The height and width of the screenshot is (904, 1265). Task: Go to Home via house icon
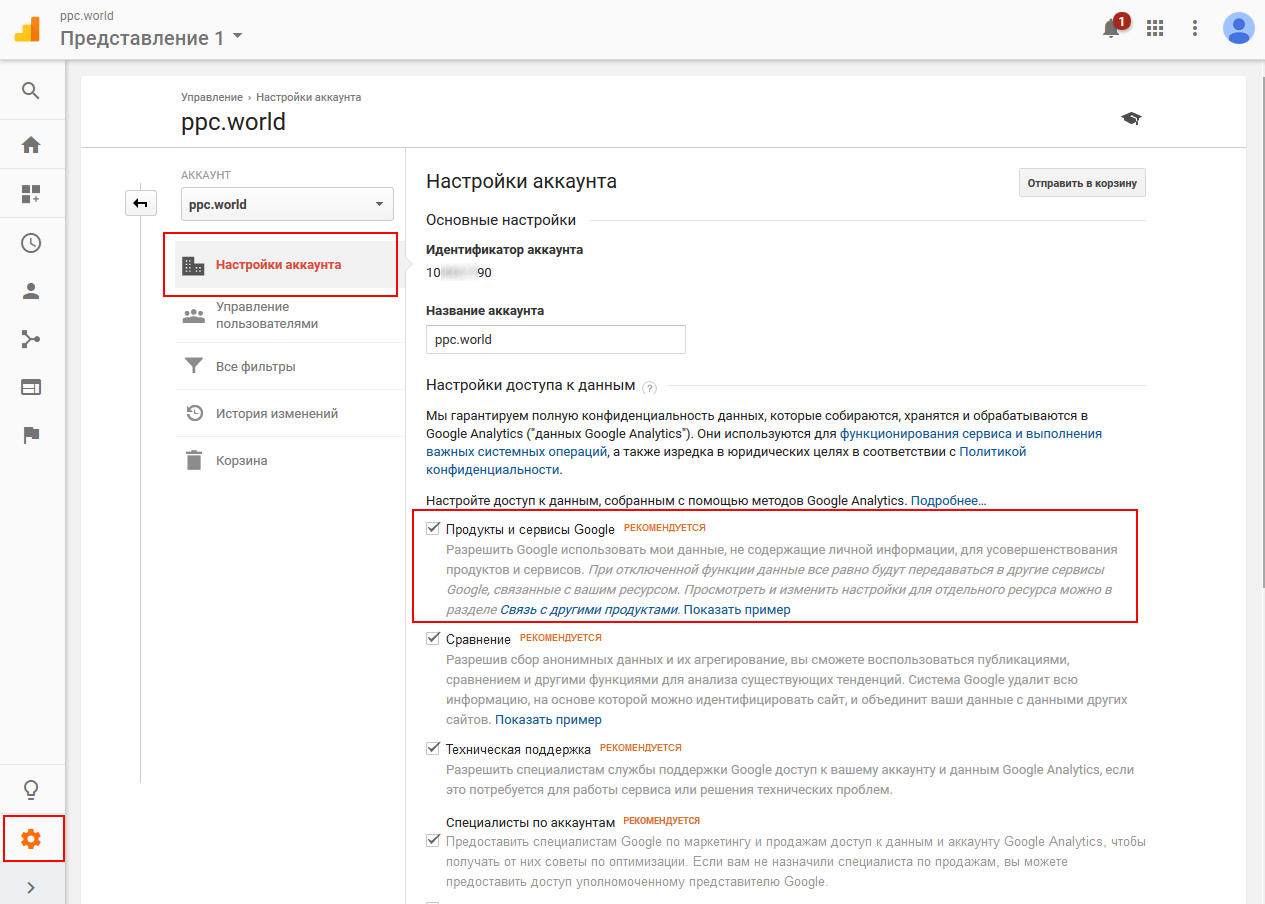31,145
